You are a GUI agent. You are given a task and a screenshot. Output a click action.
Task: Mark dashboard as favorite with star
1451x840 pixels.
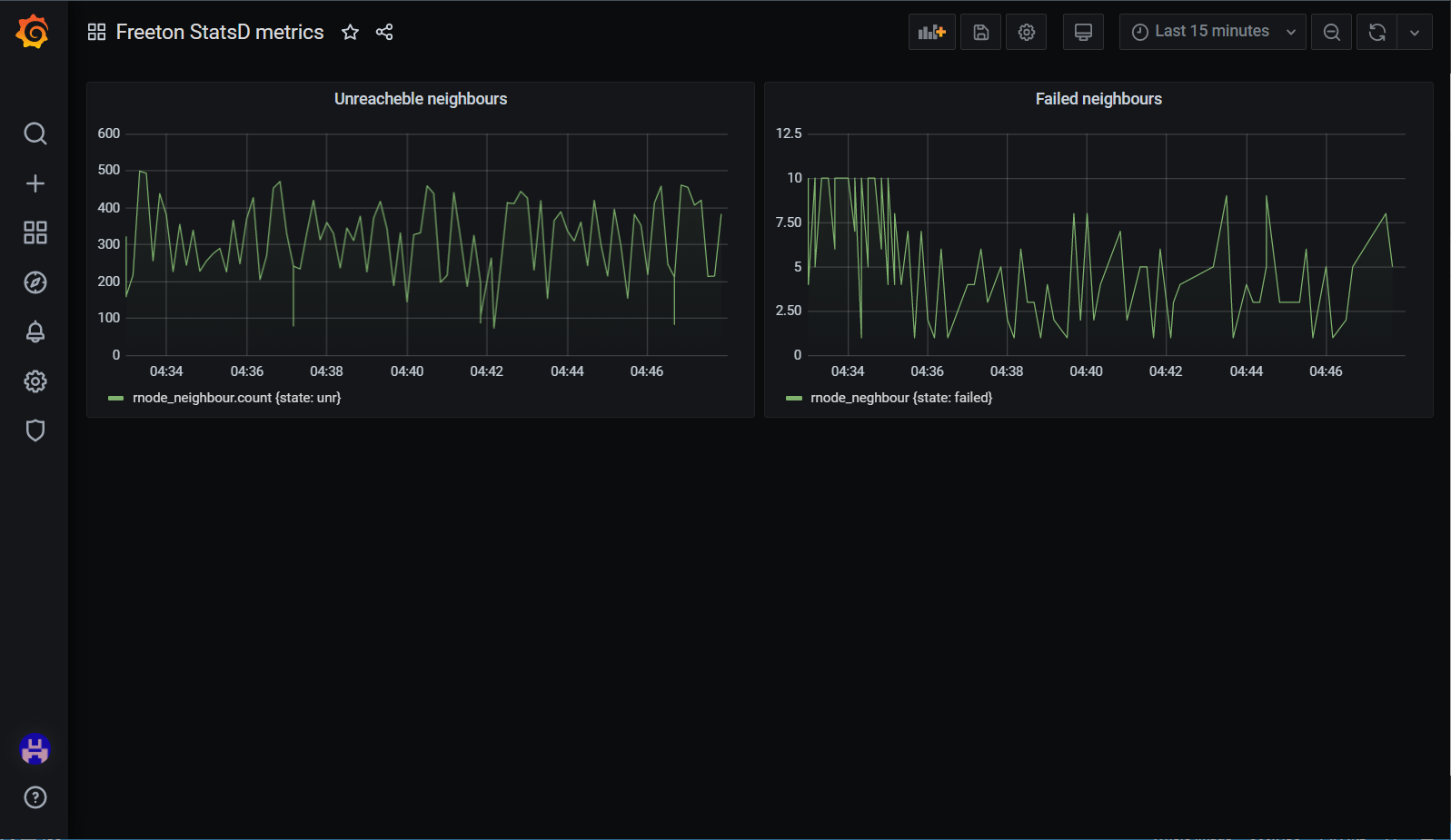point(350,33)
